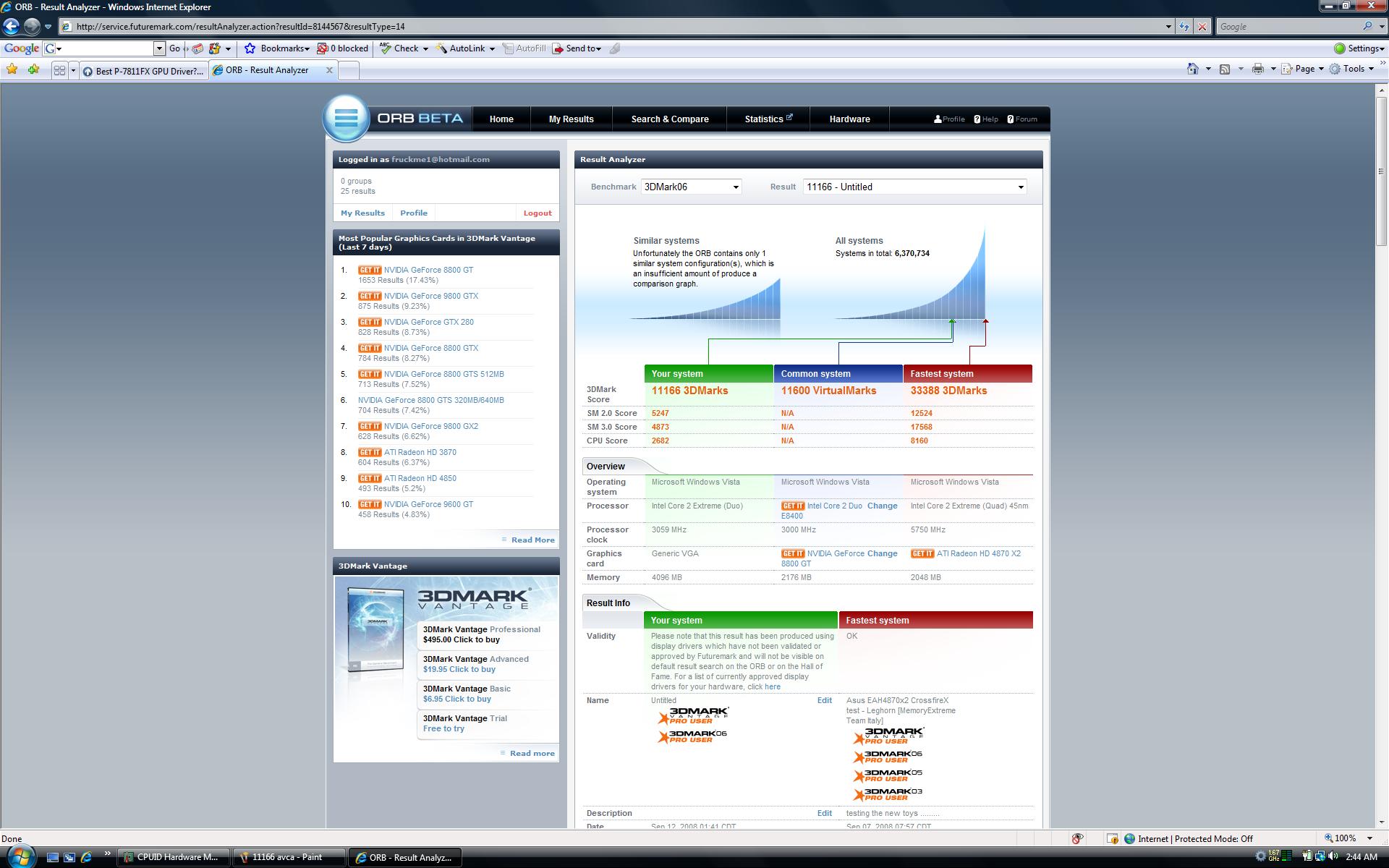
Task: Click Change link beside NVIDIA GeForce 8800 GT
Action: pyautogui.click(x=882, y=553)
